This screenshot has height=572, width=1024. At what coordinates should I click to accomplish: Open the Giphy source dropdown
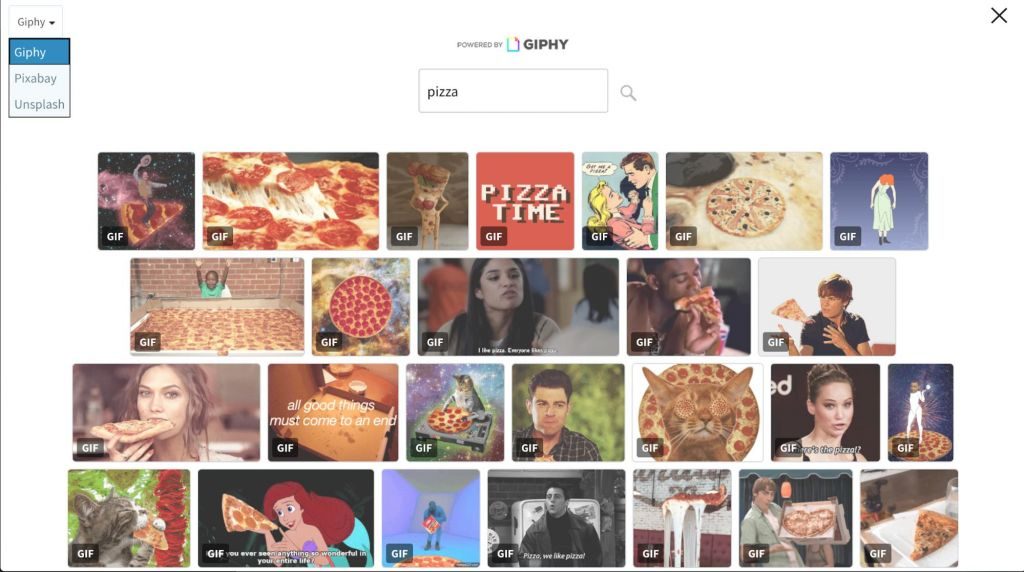35,22
